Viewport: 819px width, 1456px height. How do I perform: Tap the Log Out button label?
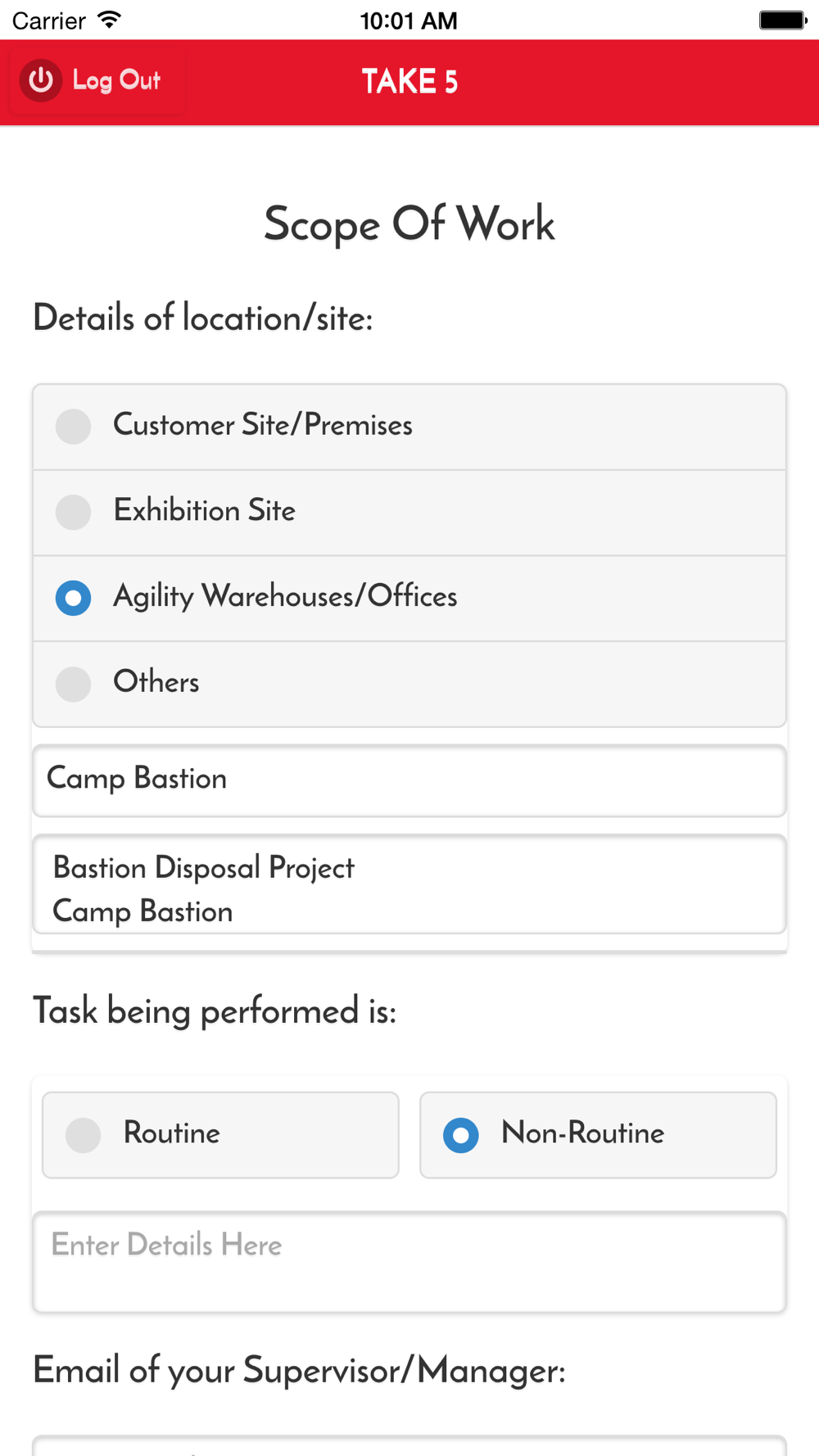[x=116, y=80]
